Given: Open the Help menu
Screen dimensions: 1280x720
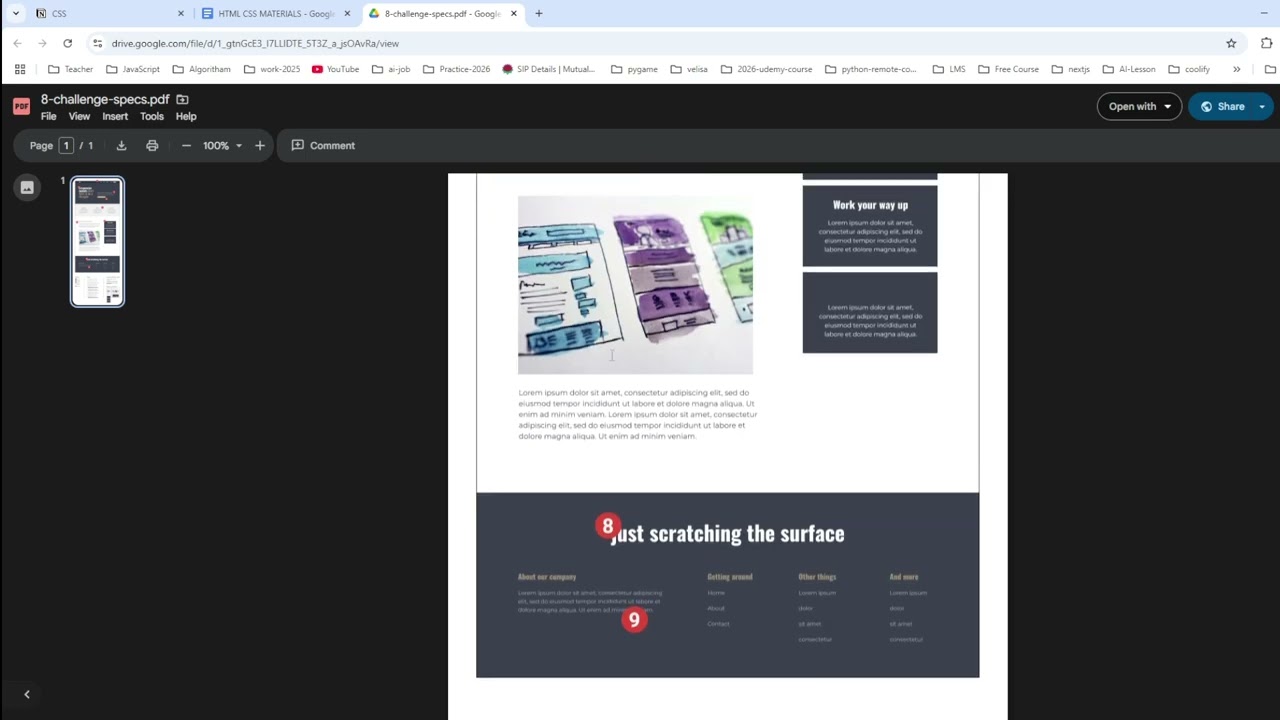Looking at the screenshot, I should (186, 116).
